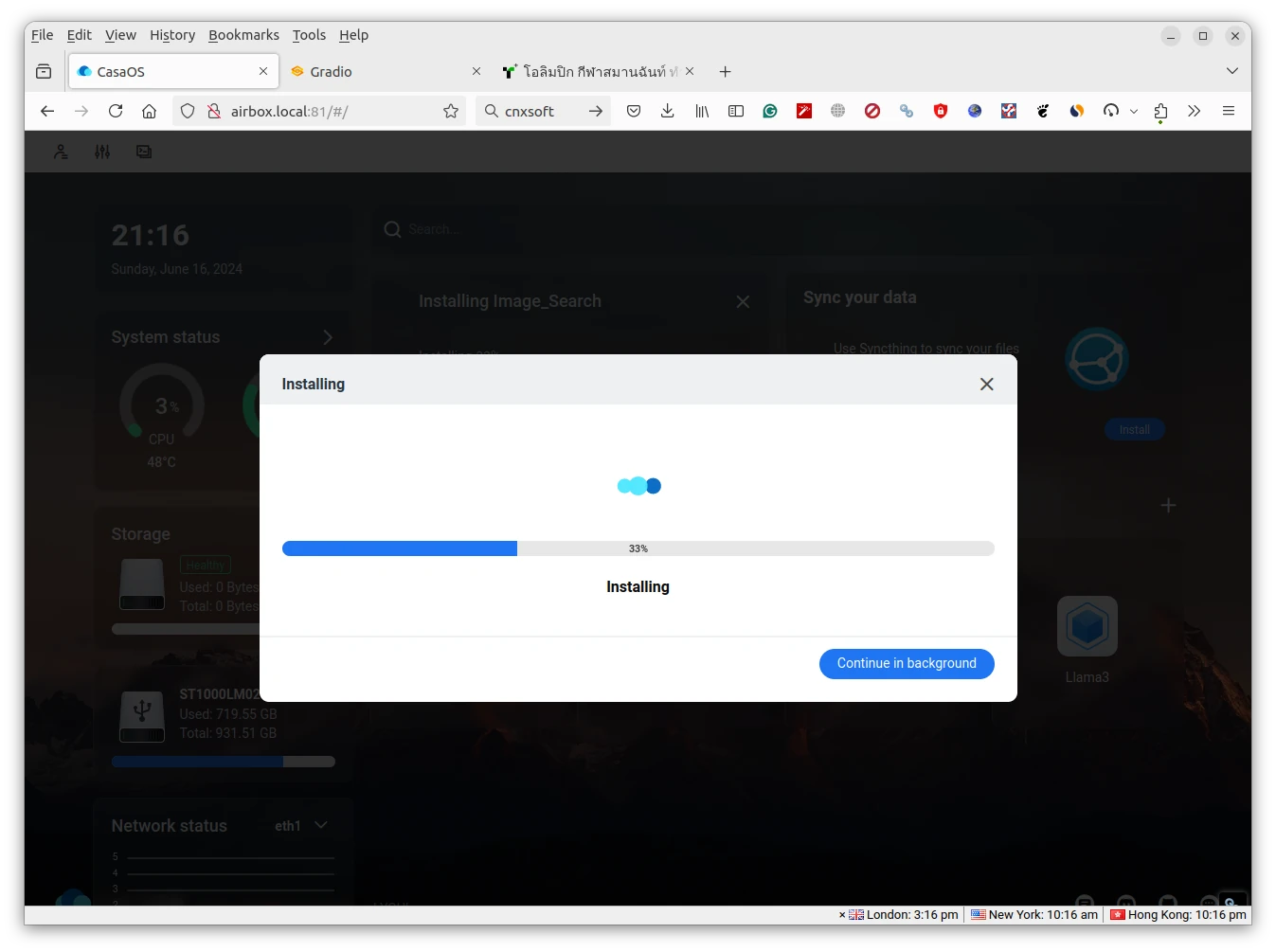This screenshot has width=1276, height=952.
Task: Close the Installing dialog
Action: point(986,384)
